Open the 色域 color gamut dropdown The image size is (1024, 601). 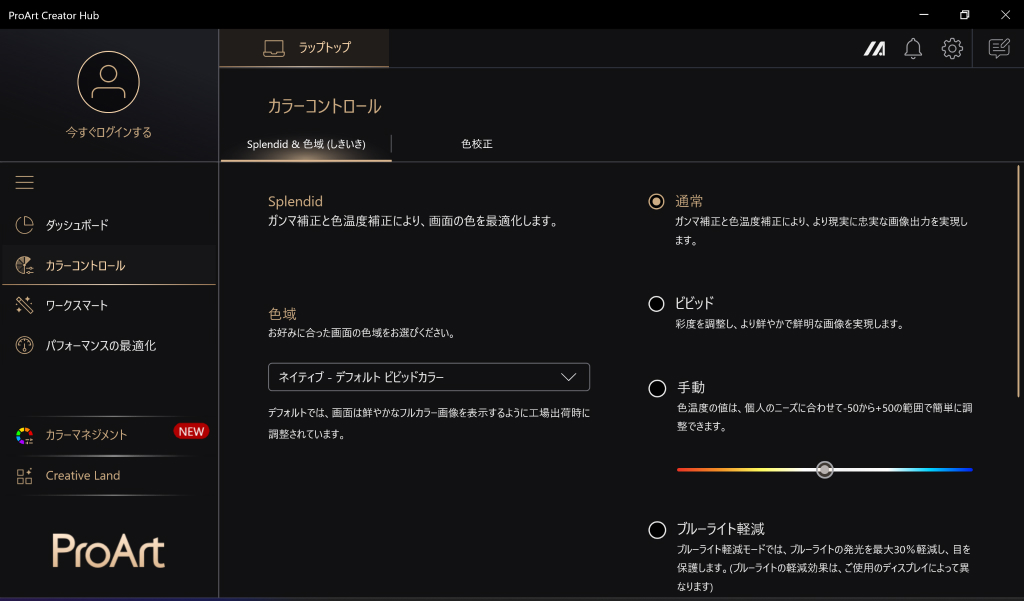click(429, 377)
